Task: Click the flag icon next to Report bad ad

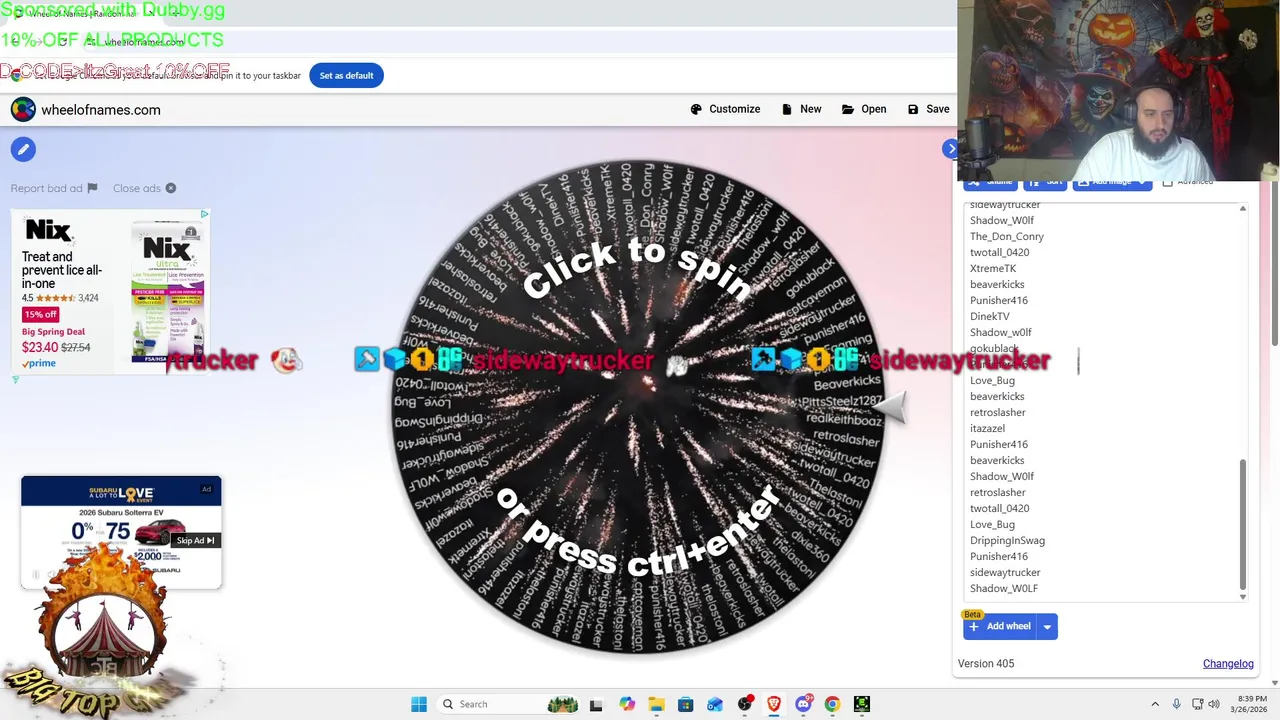Action: click(92, 188)
